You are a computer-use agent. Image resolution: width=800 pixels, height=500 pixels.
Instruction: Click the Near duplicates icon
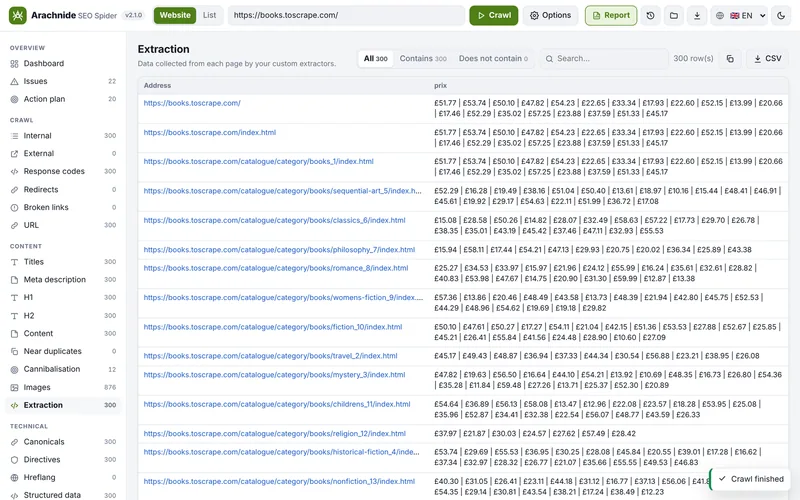point(14,352)
